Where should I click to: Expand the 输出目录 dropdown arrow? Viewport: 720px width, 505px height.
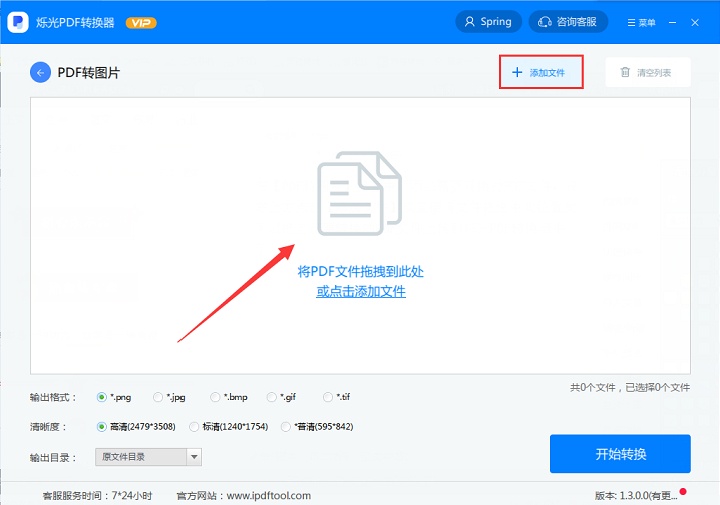(x=194, y=457)
